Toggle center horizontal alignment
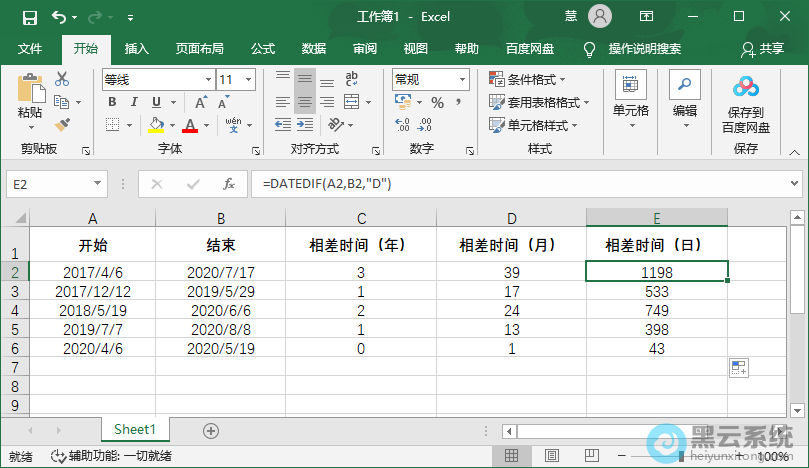The image size is (809, 468). tap(305, 102)
